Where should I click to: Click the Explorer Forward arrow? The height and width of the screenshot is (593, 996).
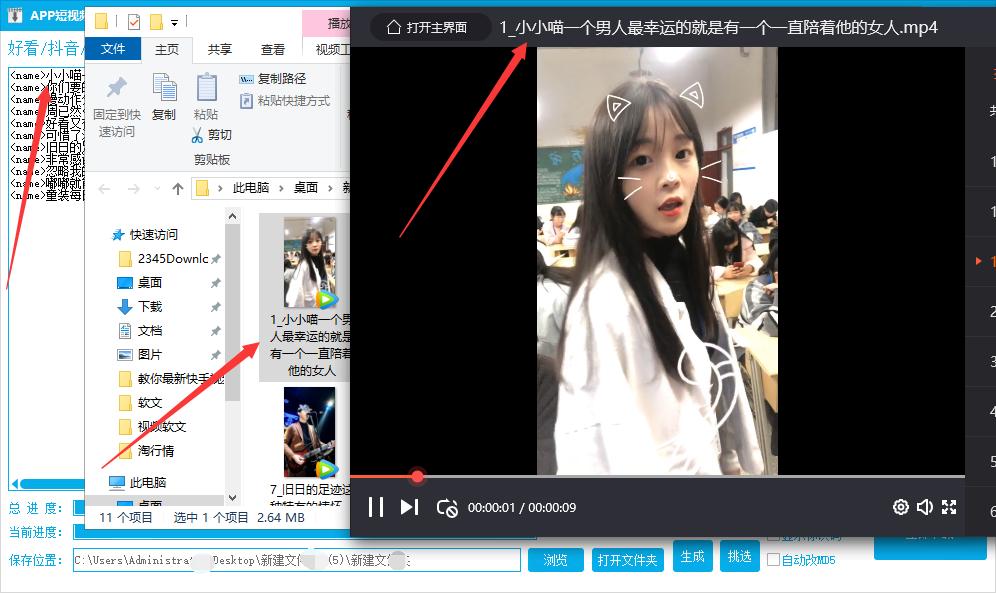(133, 189)
